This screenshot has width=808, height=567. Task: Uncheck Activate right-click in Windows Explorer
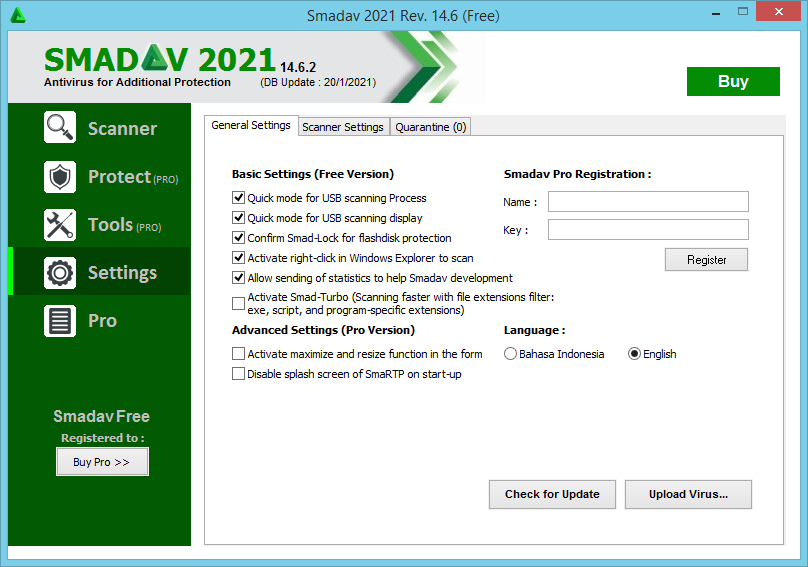[238, 258]
